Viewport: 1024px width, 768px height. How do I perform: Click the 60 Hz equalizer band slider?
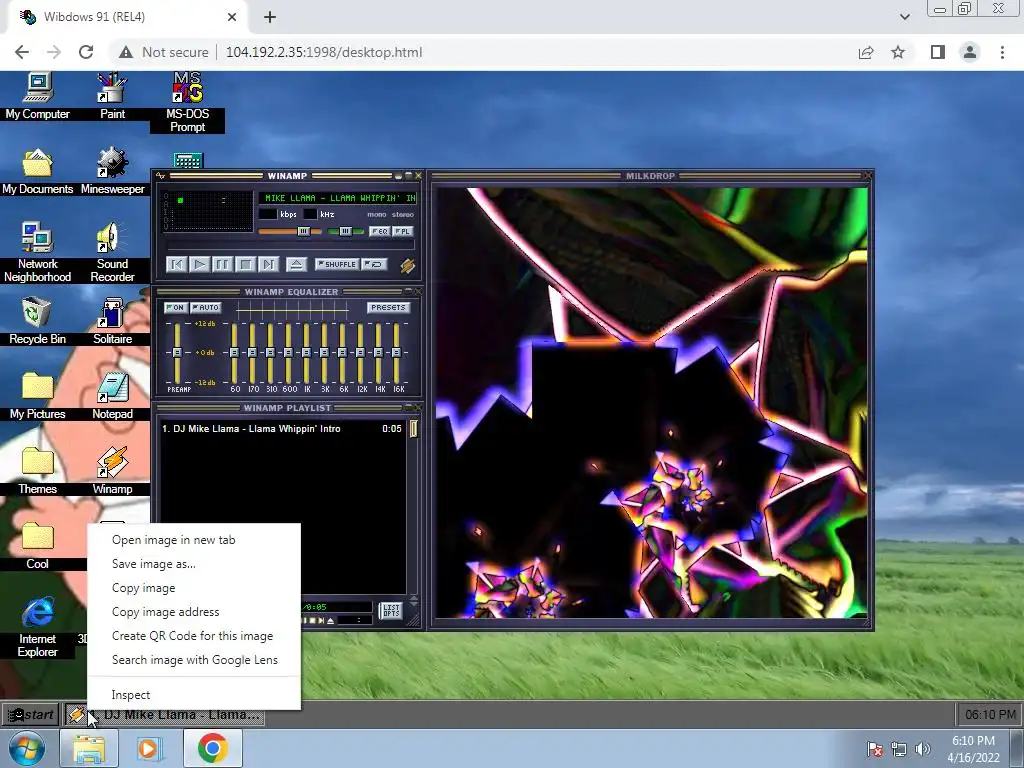[x=234, y=353]
